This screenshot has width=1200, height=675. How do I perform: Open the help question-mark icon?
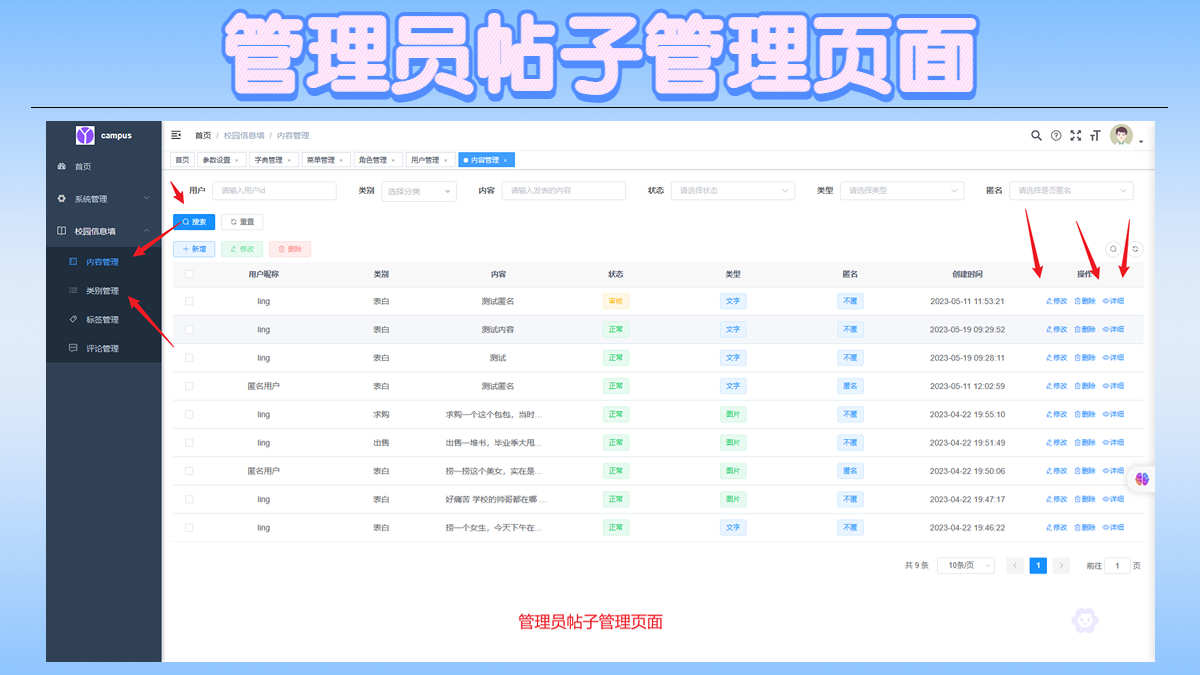coord(1056,135)
